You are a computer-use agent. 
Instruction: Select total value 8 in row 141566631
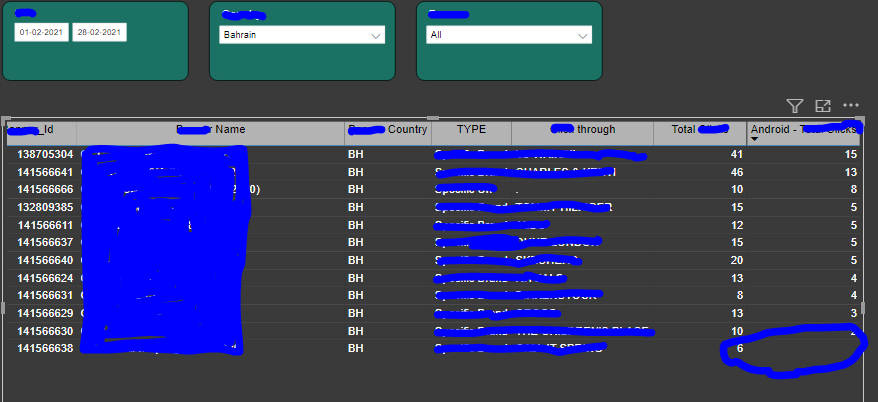point(740,295)
